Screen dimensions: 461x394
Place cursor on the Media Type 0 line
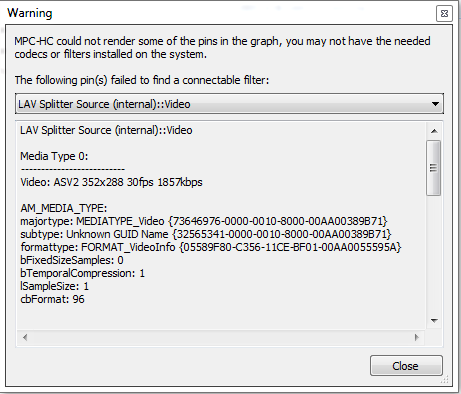click(54, 156)
